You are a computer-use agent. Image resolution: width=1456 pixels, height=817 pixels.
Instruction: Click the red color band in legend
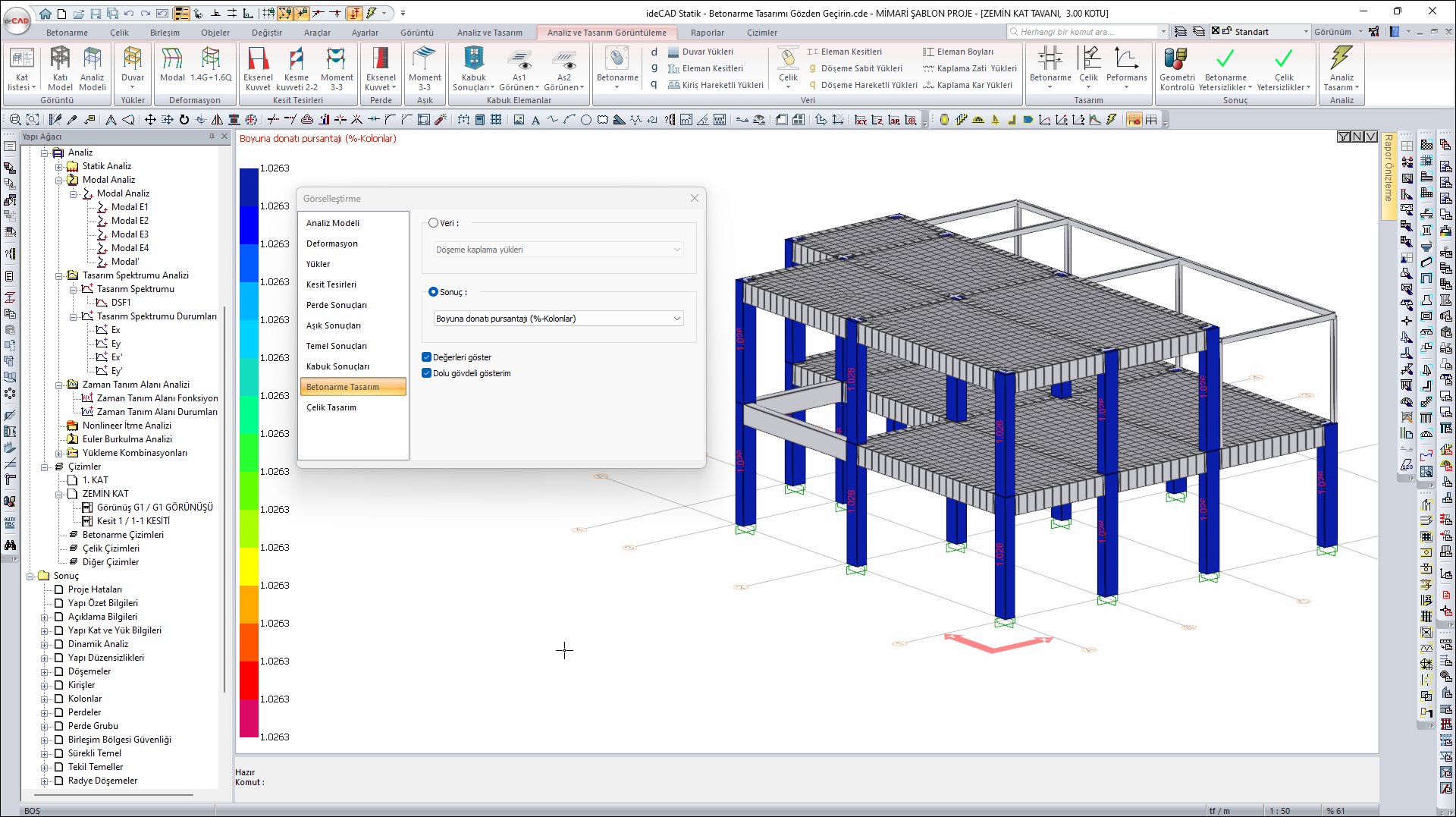pyautogui.click(x=249, y=680)
